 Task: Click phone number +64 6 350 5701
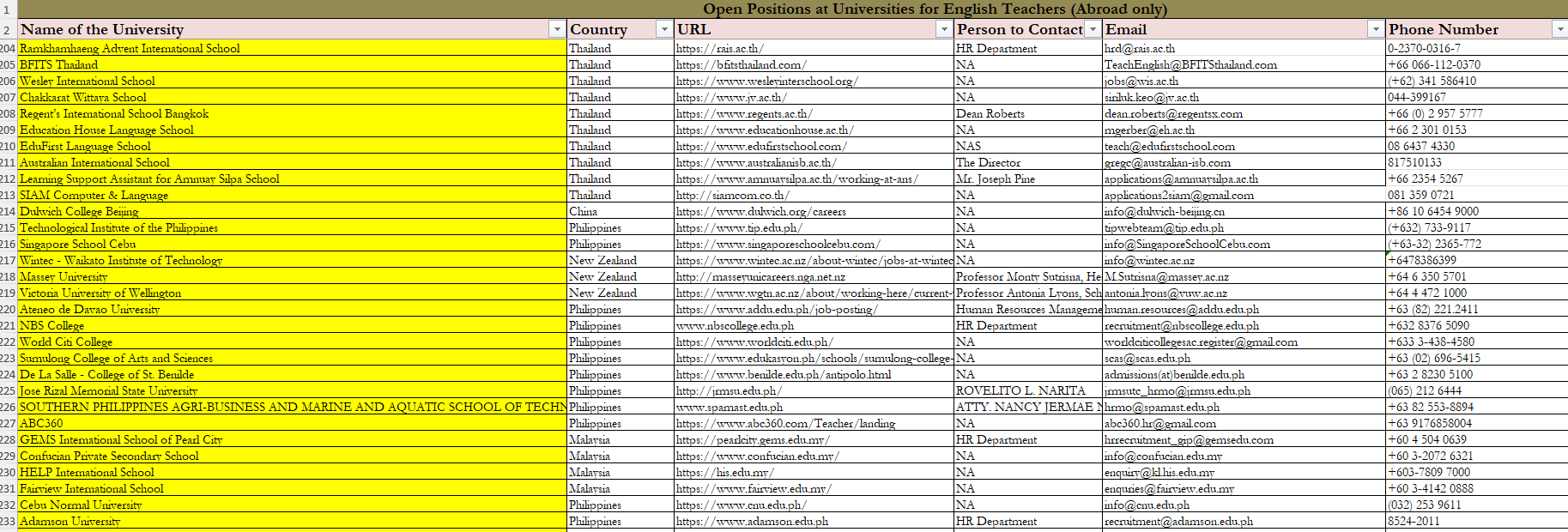tap(1476, 276)
